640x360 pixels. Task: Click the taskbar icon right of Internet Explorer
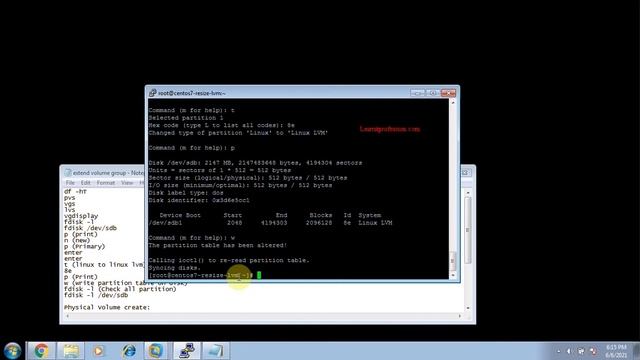(x=156, y=351)
